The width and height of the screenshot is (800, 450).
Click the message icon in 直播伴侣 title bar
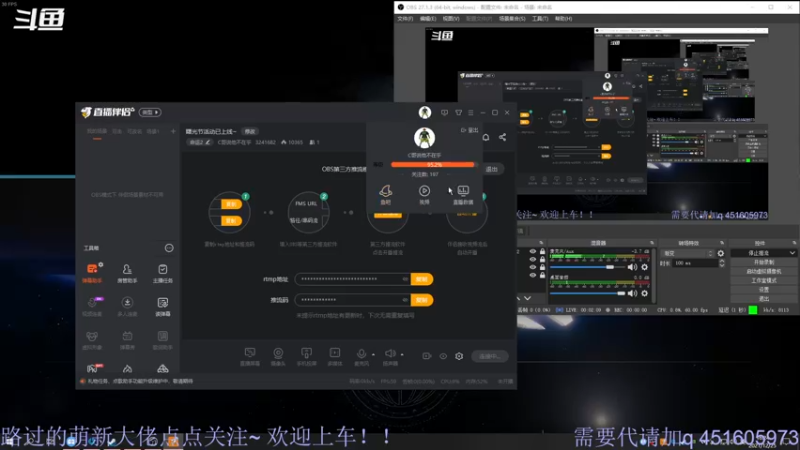444,112
